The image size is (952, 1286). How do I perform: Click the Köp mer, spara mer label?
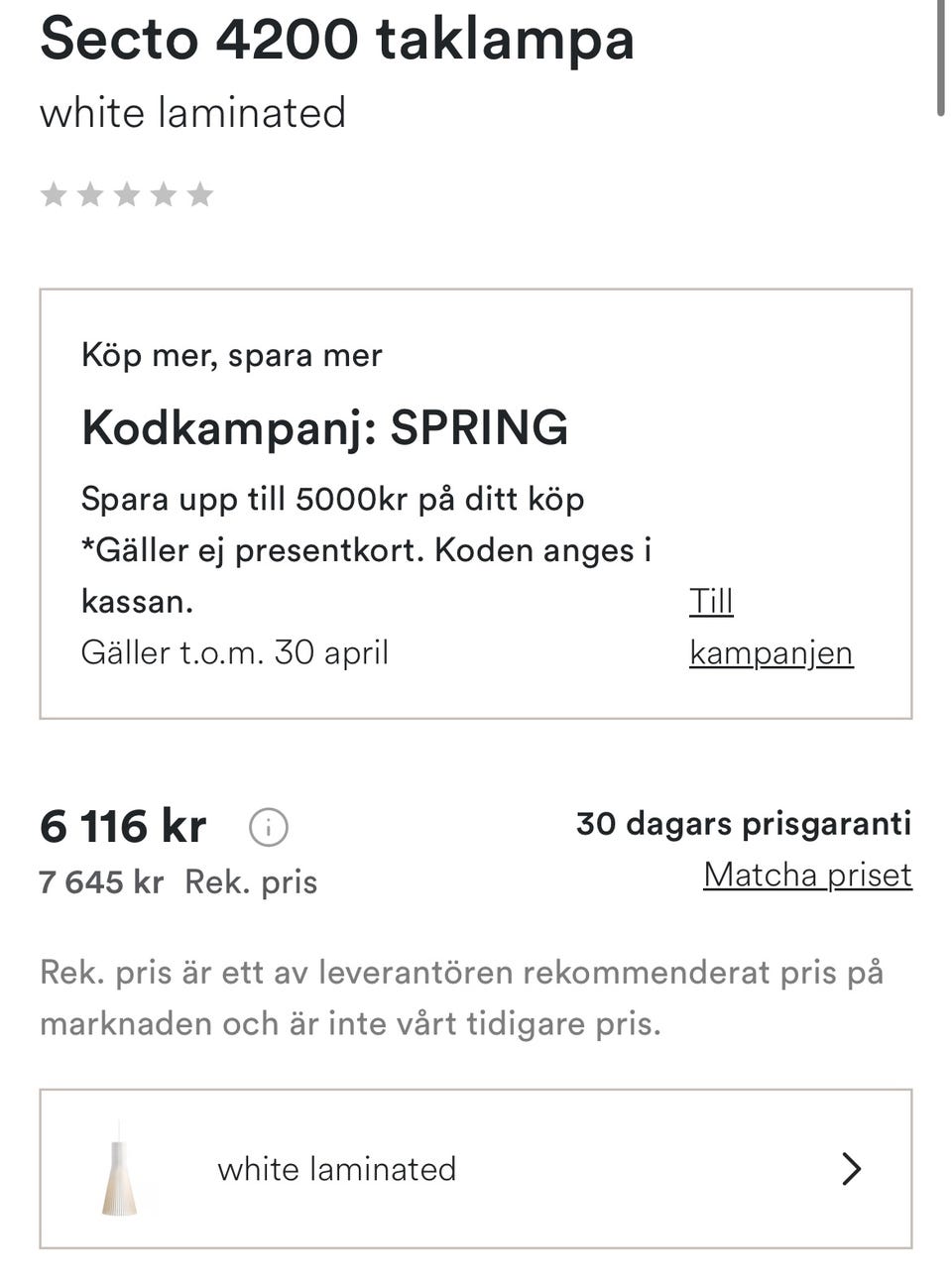click(231, 355)
